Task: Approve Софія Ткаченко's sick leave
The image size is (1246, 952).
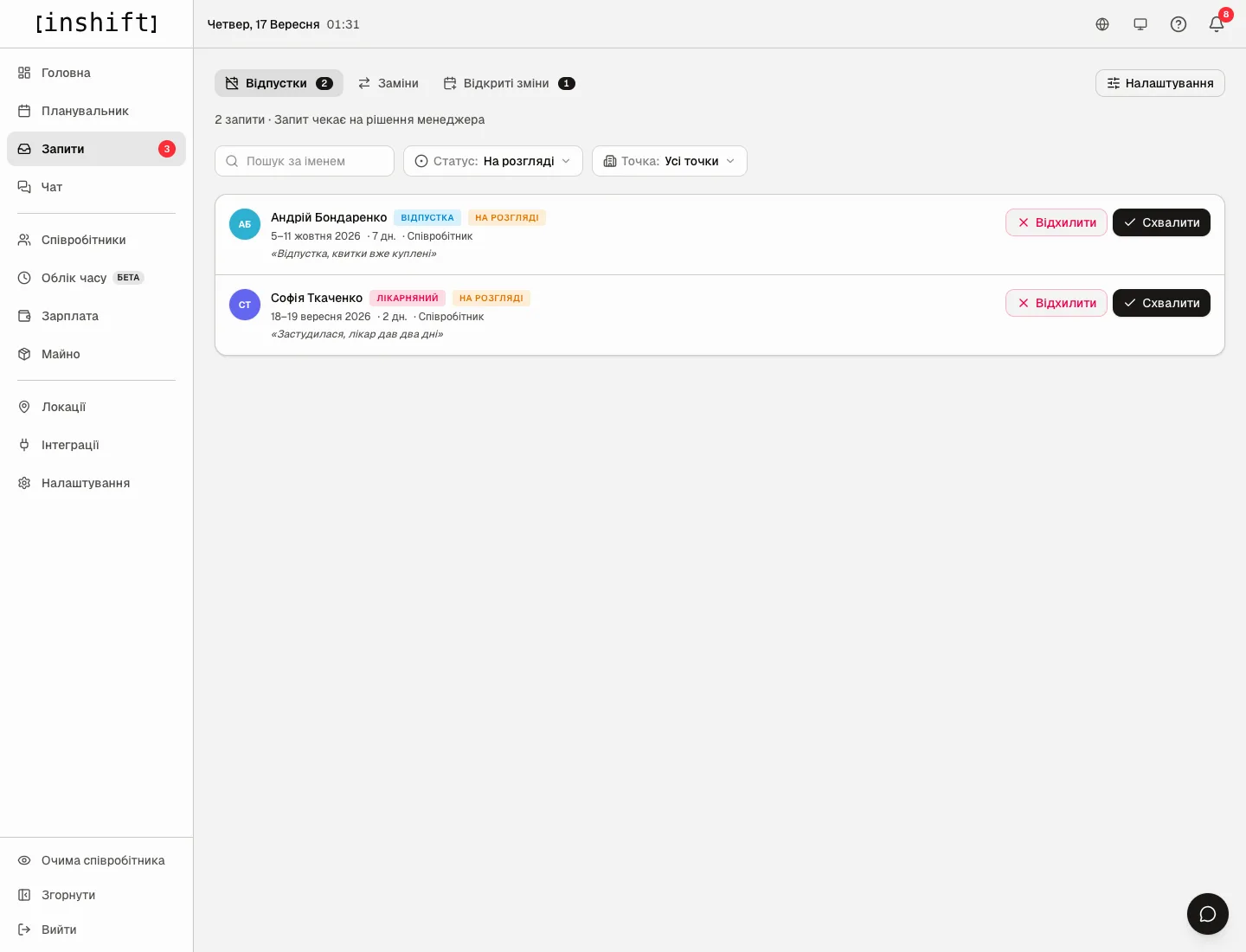Action: click(x=1161, y=303)
